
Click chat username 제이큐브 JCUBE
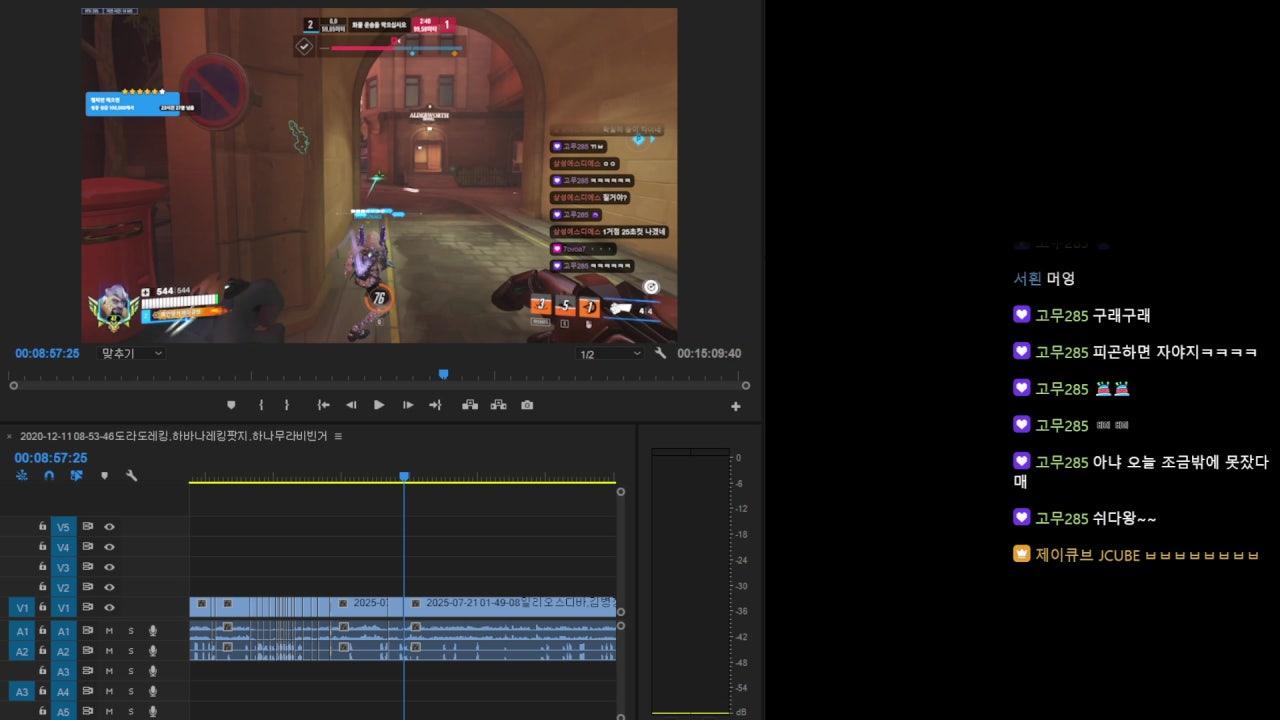[1088, 554]
